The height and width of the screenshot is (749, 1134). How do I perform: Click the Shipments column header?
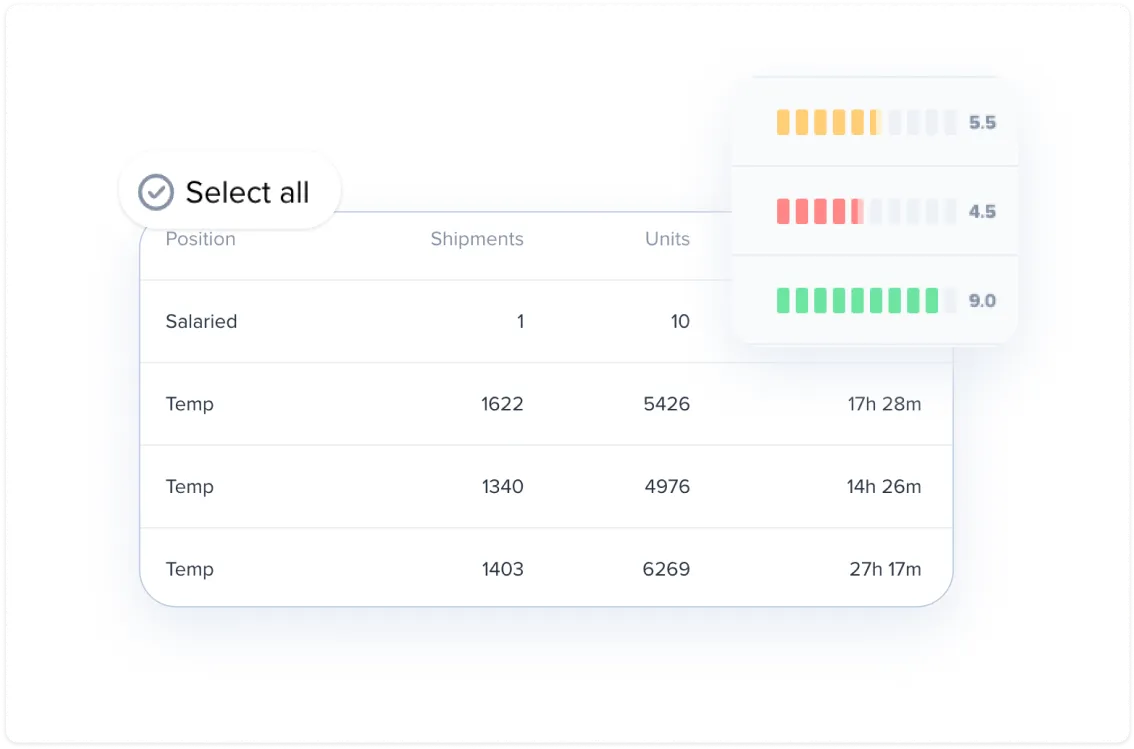click(477, 239)
